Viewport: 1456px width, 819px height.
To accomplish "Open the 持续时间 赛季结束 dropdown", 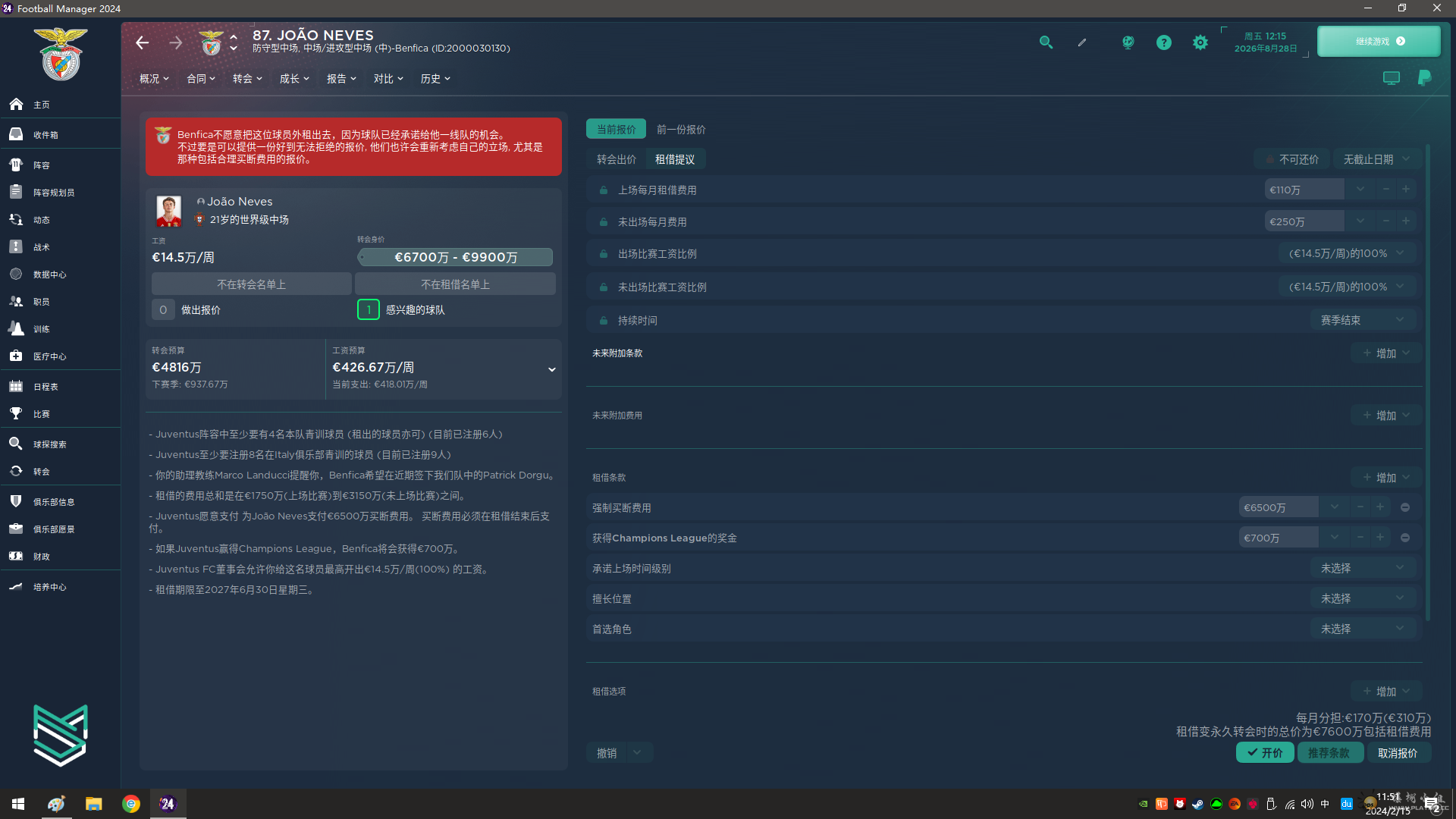I will tap(1362, 320).
